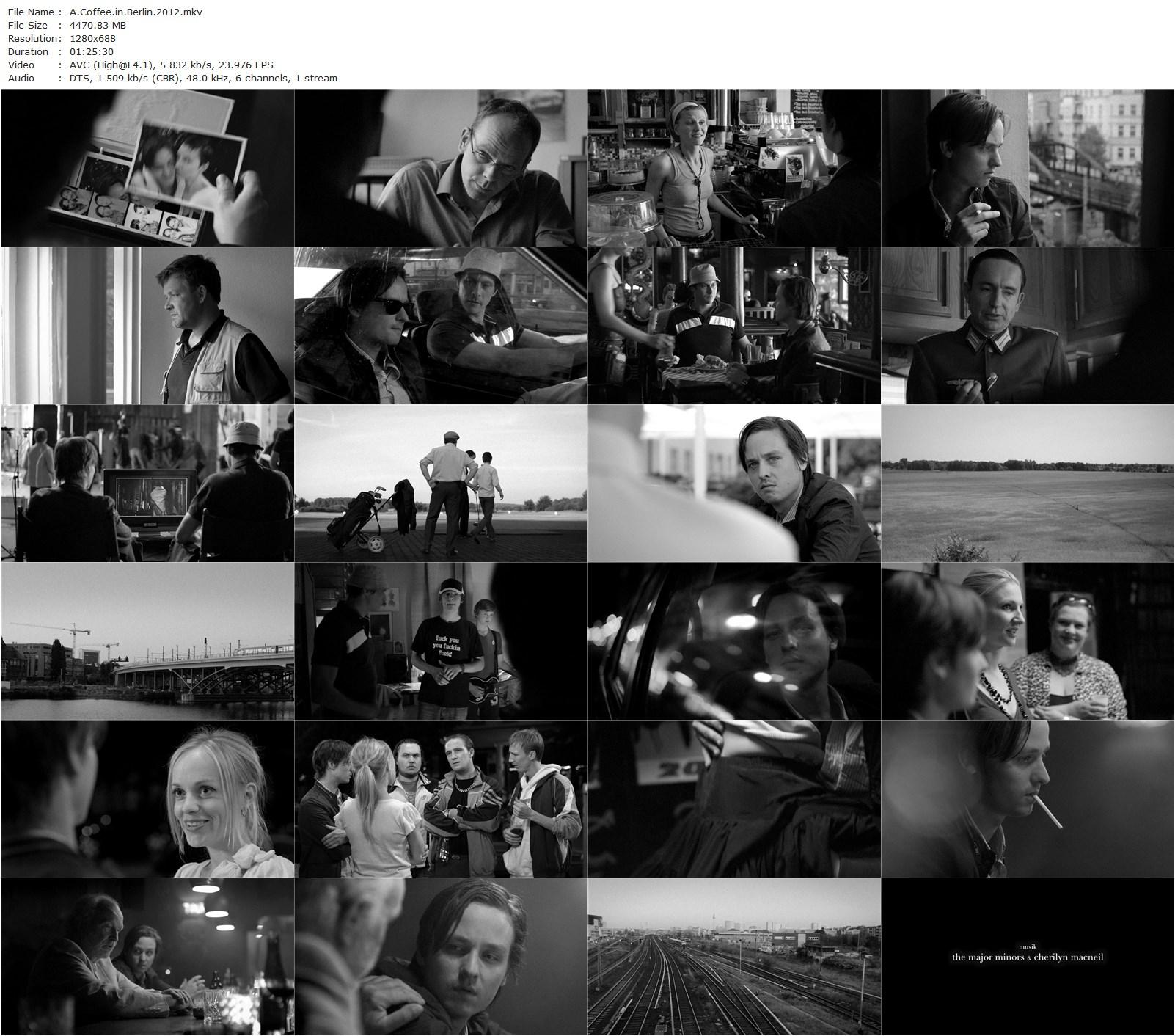
Task: Select the barista at espresso machine thumbnail
Action: pos(733,169)
